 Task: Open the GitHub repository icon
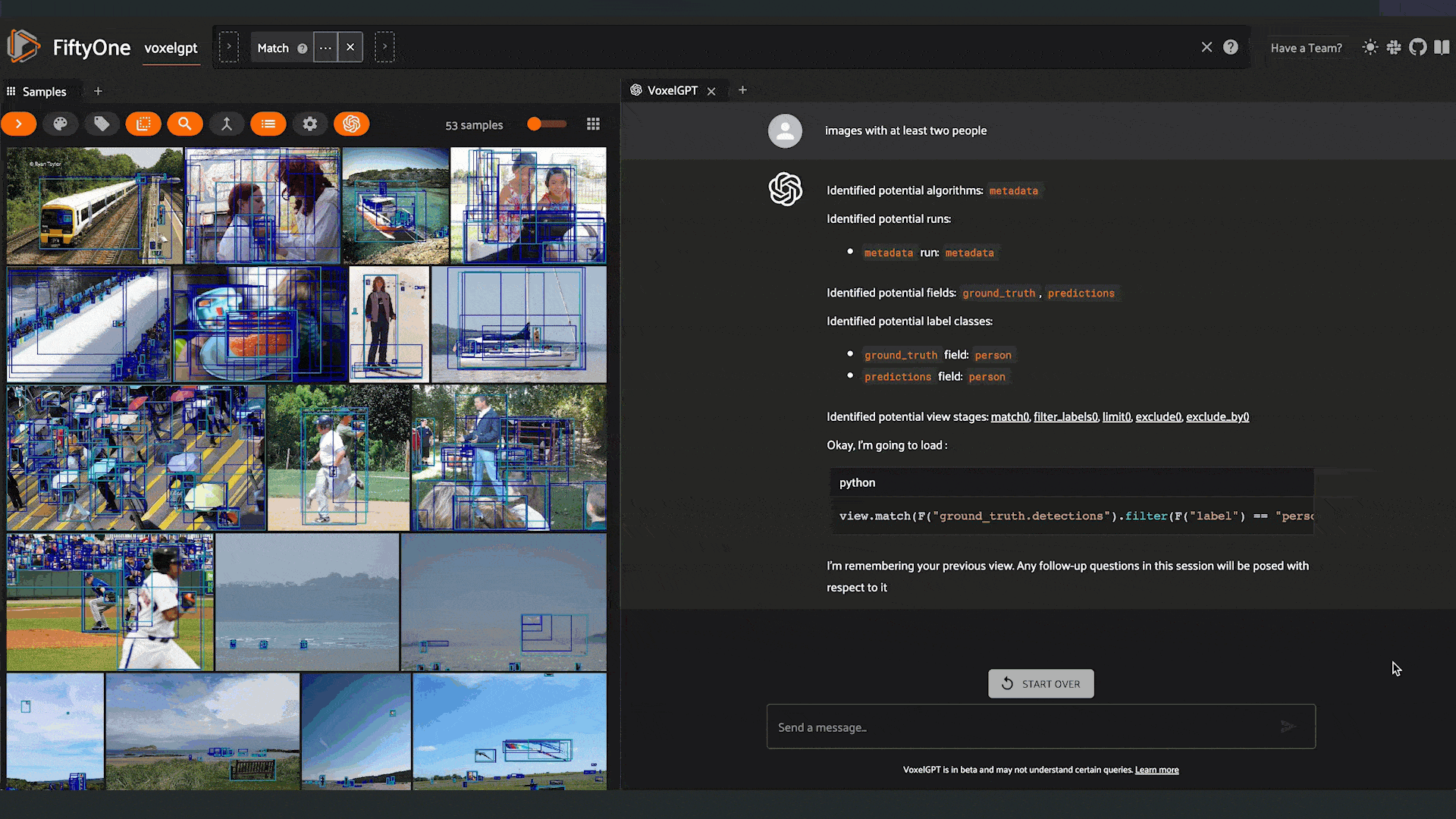(1417, 48)
